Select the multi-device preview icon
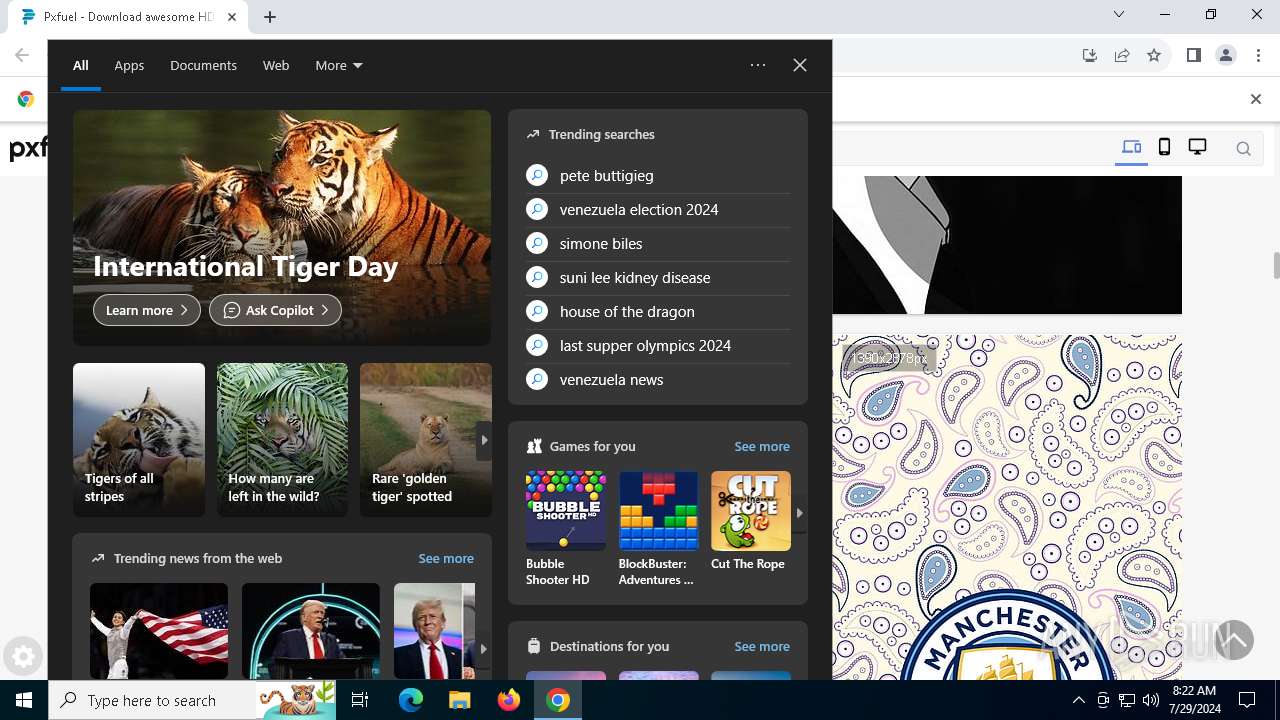This screenshot has height=720, width=1280. [x=1131, y=148]
